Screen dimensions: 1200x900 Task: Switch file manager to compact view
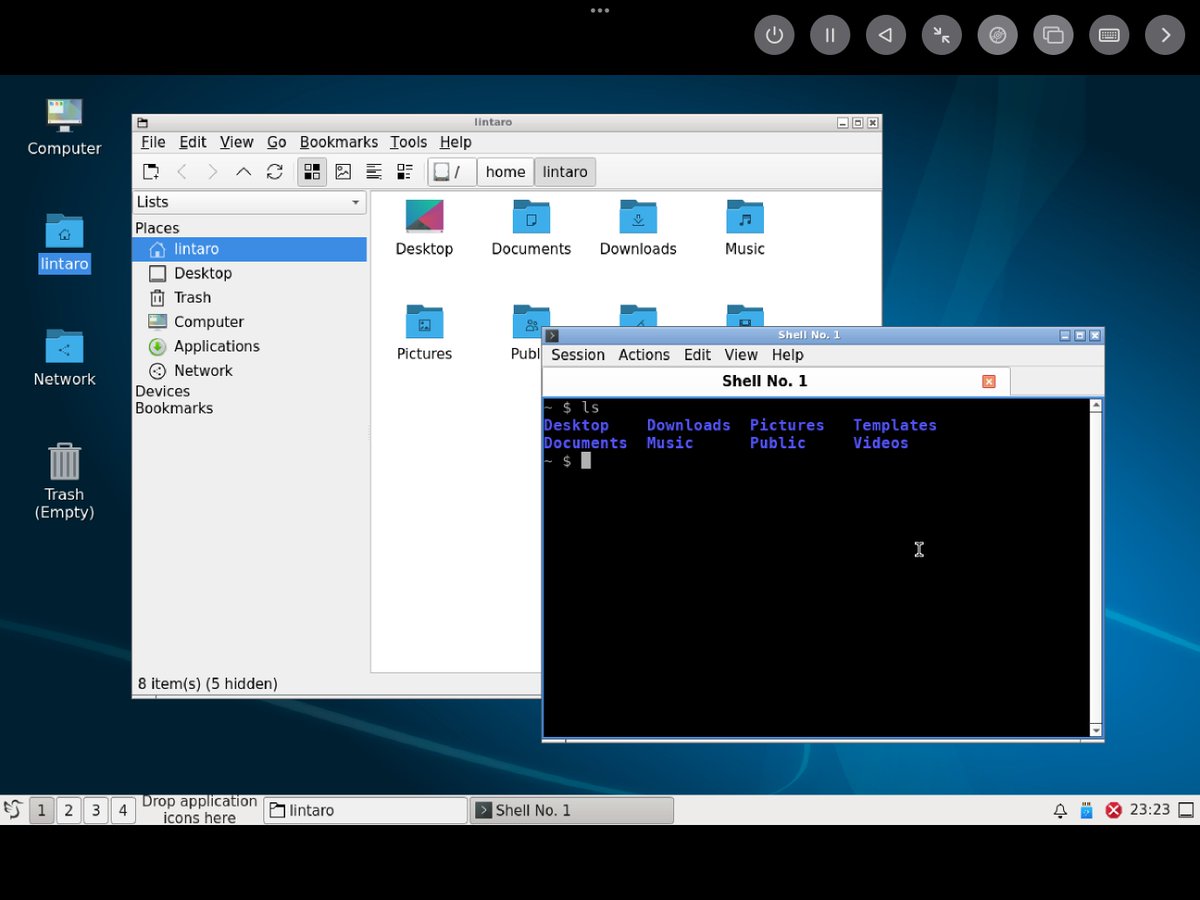[374, 172]
